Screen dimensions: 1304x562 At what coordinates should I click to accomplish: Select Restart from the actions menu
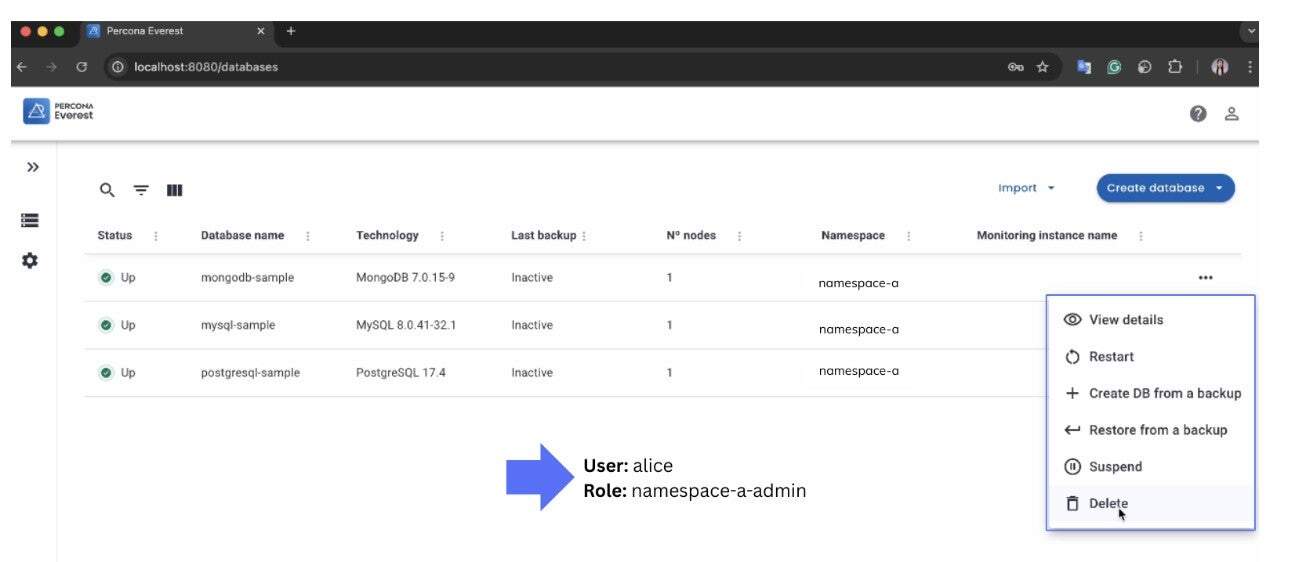pos(1111,357)
